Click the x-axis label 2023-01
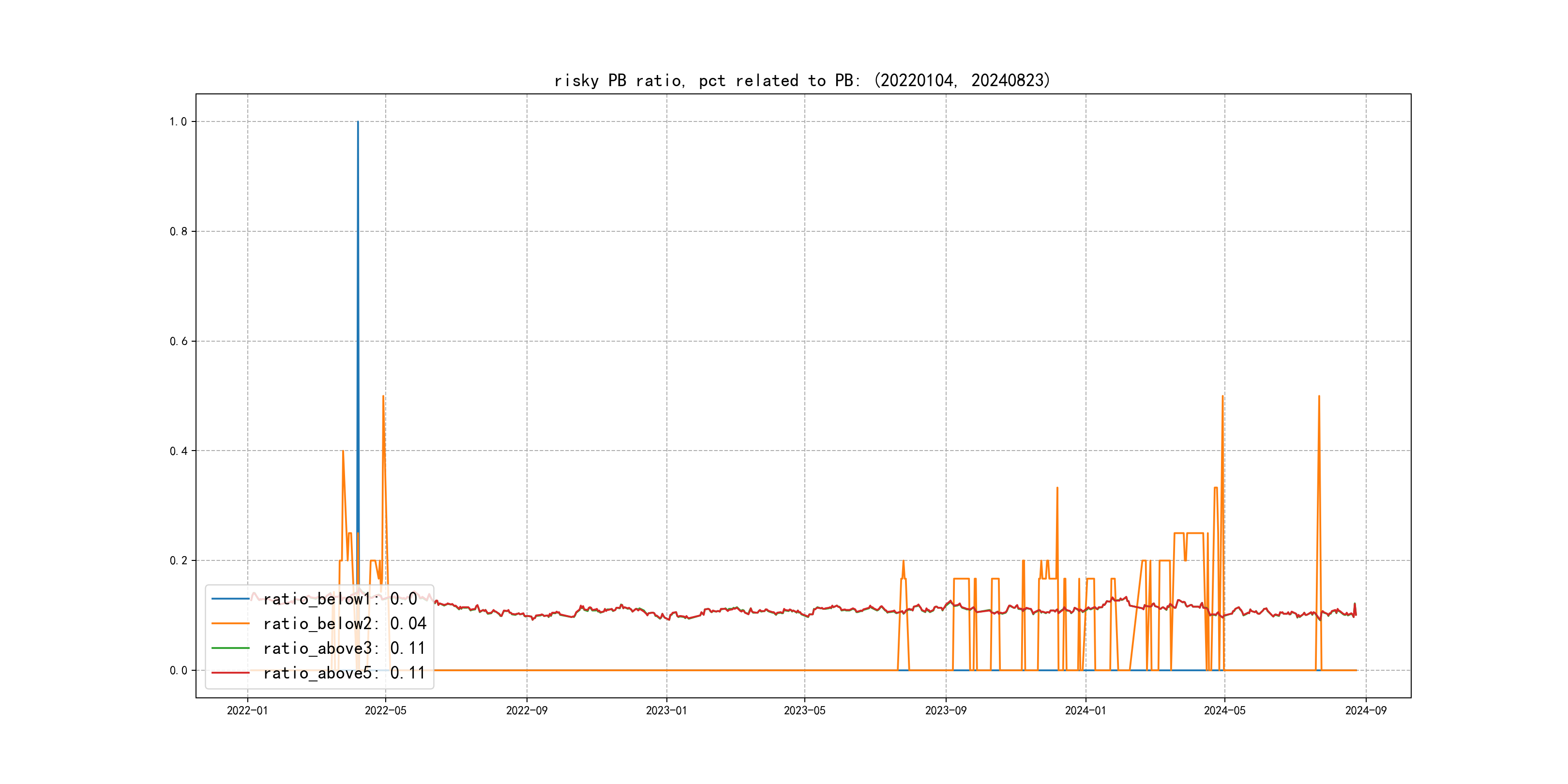The width and height of the screenshot is (1568, 784). pos(666,711)
